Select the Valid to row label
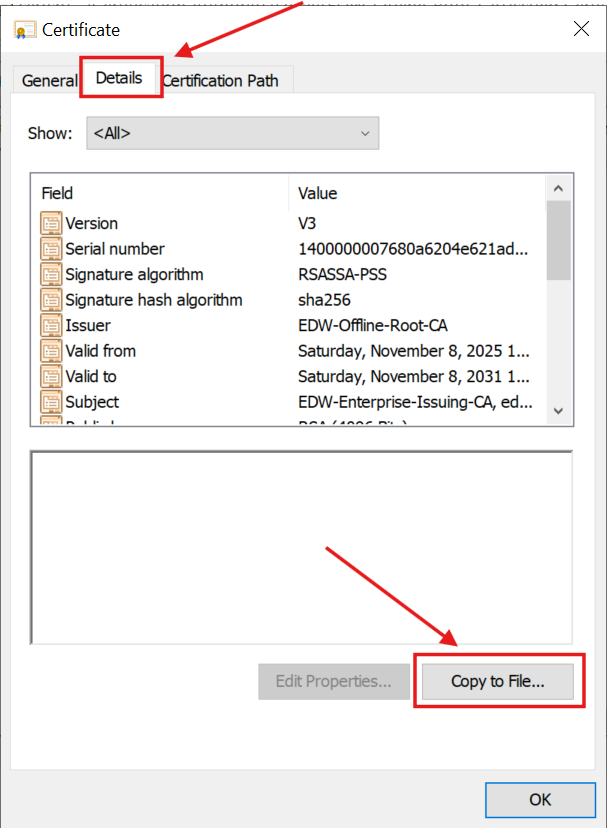Image resolution: width=607 pixels, height=828 pixels. pyautogui.click(x=91, y=377)
